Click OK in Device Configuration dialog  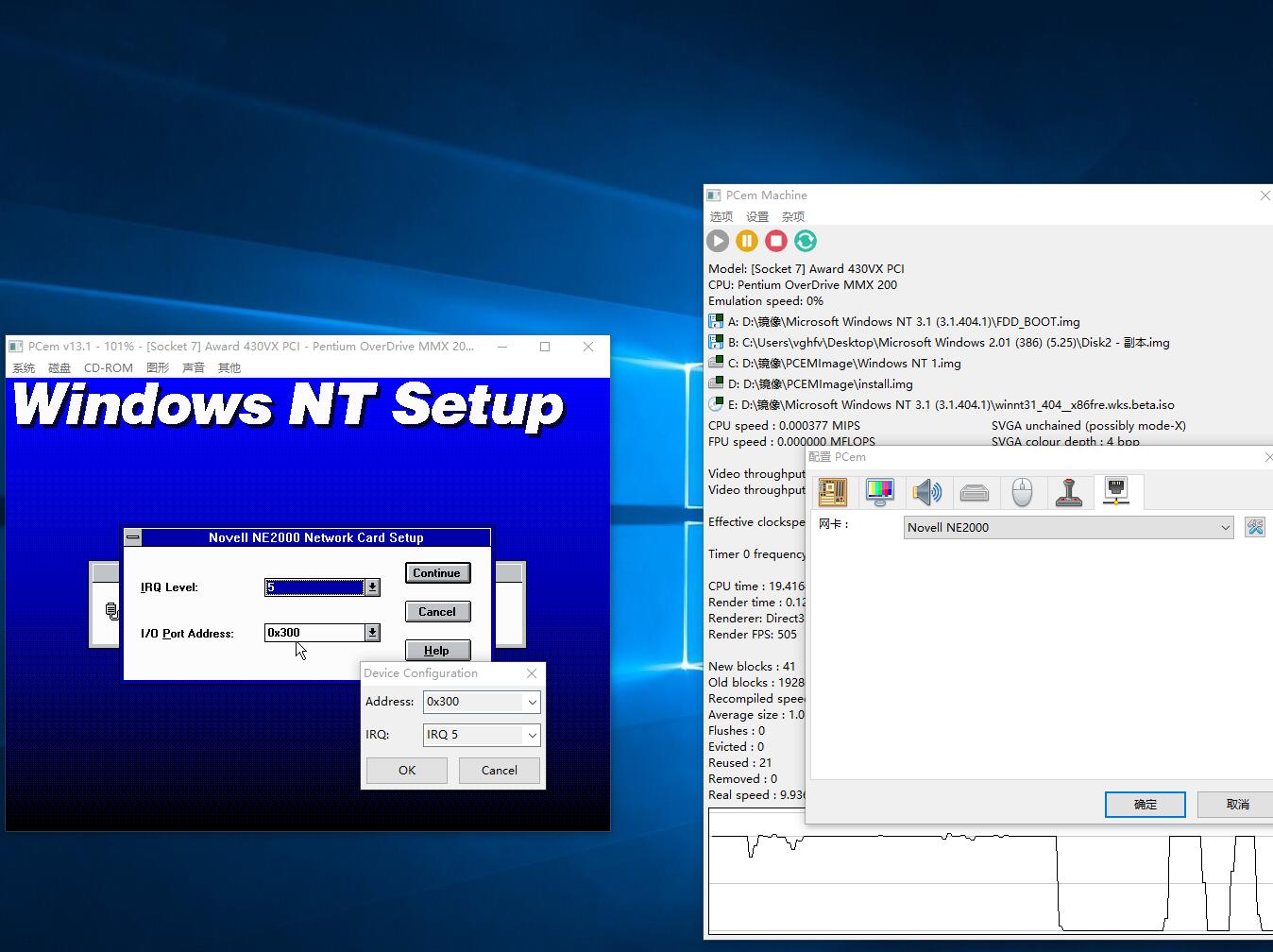point(407,771)
